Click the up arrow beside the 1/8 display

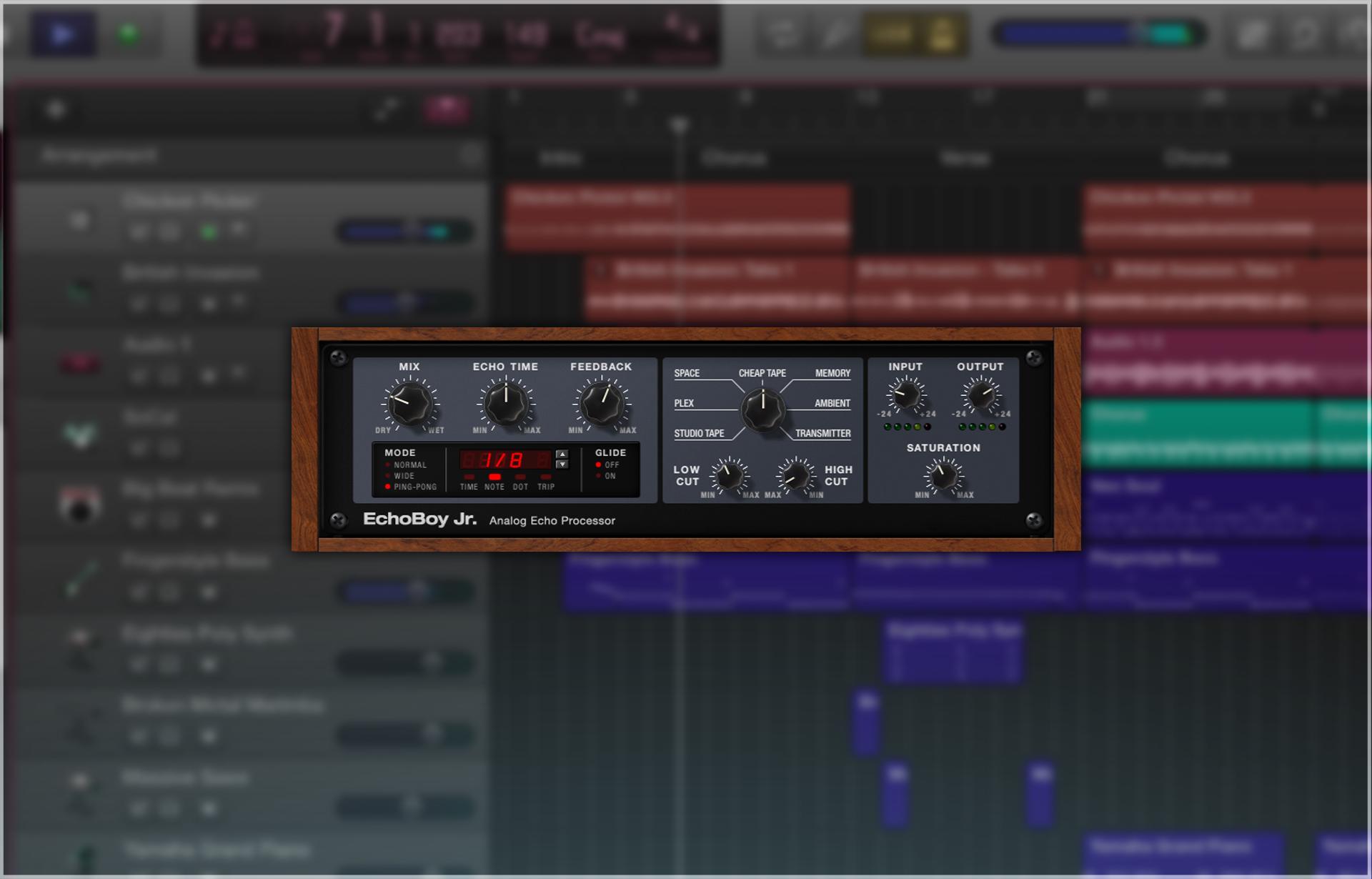562,454
